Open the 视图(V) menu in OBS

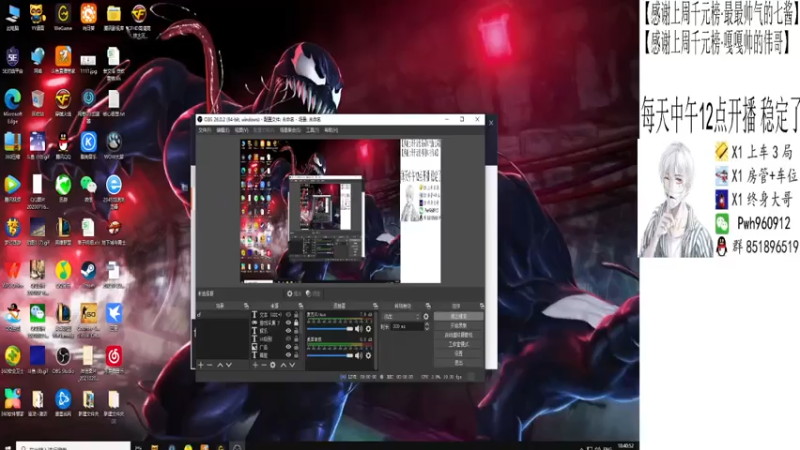pos(241,130)
